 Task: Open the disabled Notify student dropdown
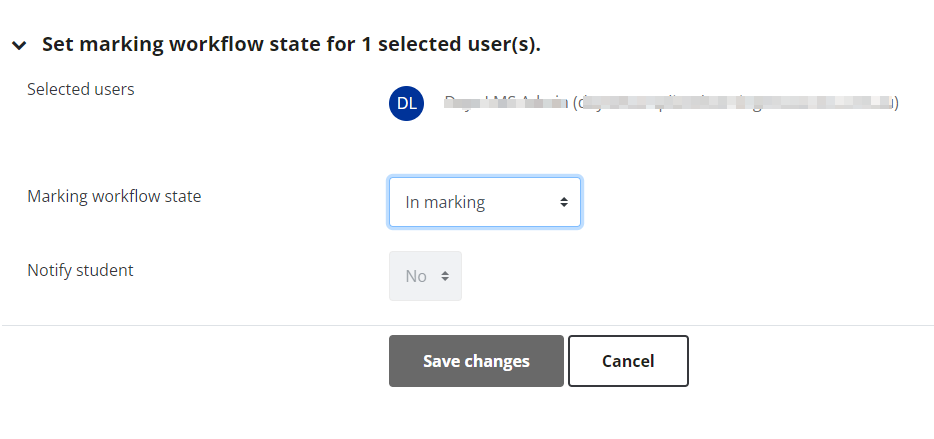click(425, 276)
